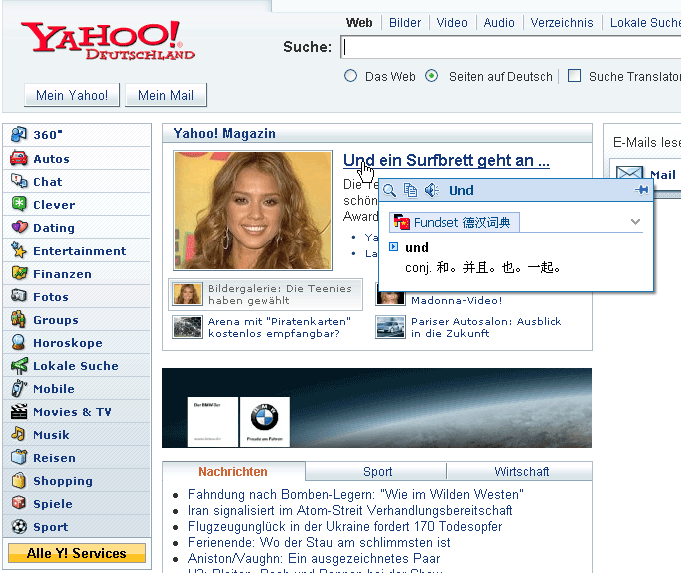Click the Bildergalerie small thumbnail
This screenshot has width=681, height=573.
tap(187, 294)
